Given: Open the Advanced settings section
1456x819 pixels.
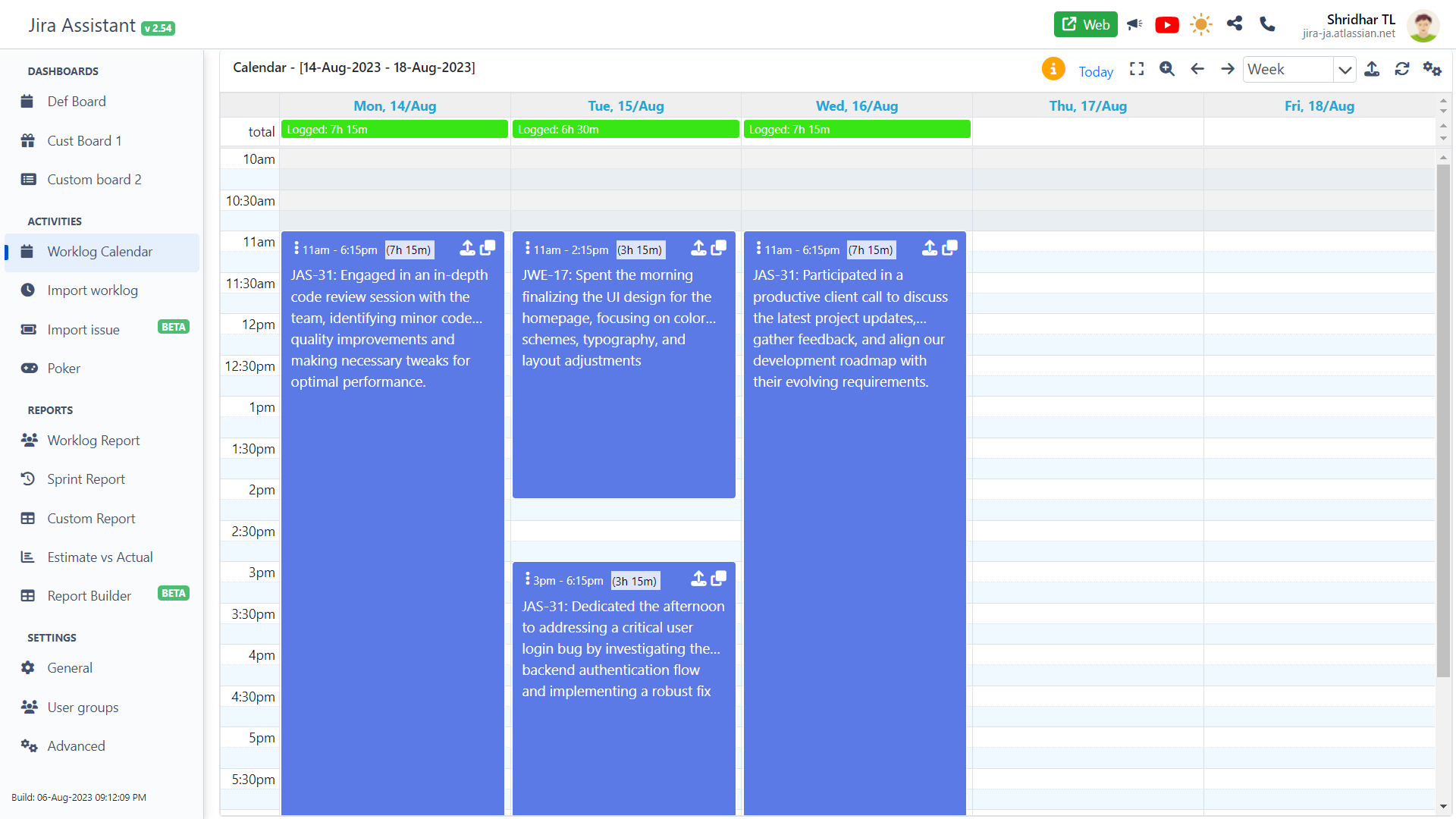Looking at the screenshot, I should pos(76,745).
